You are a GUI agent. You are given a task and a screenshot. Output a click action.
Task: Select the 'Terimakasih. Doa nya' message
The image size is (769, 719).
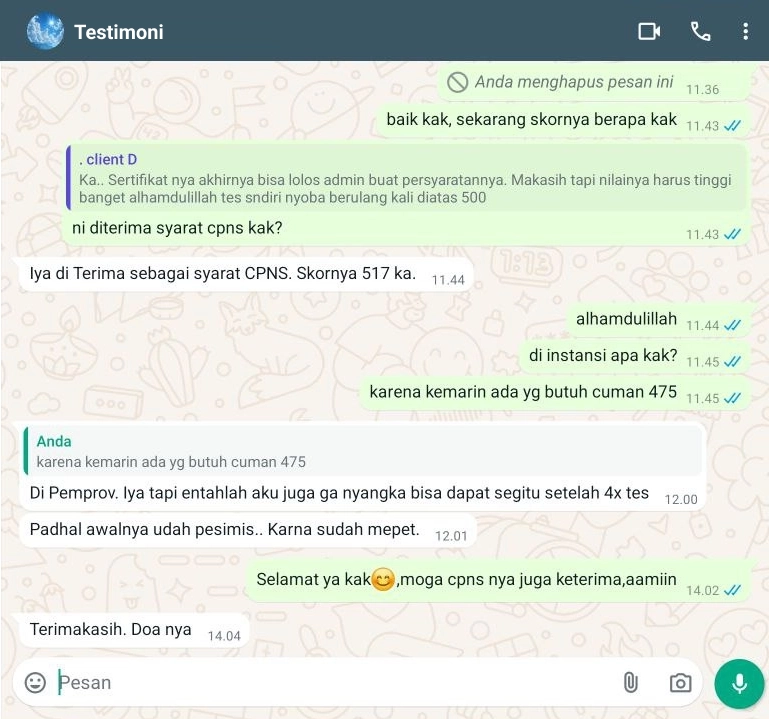[x=134, y=630]
